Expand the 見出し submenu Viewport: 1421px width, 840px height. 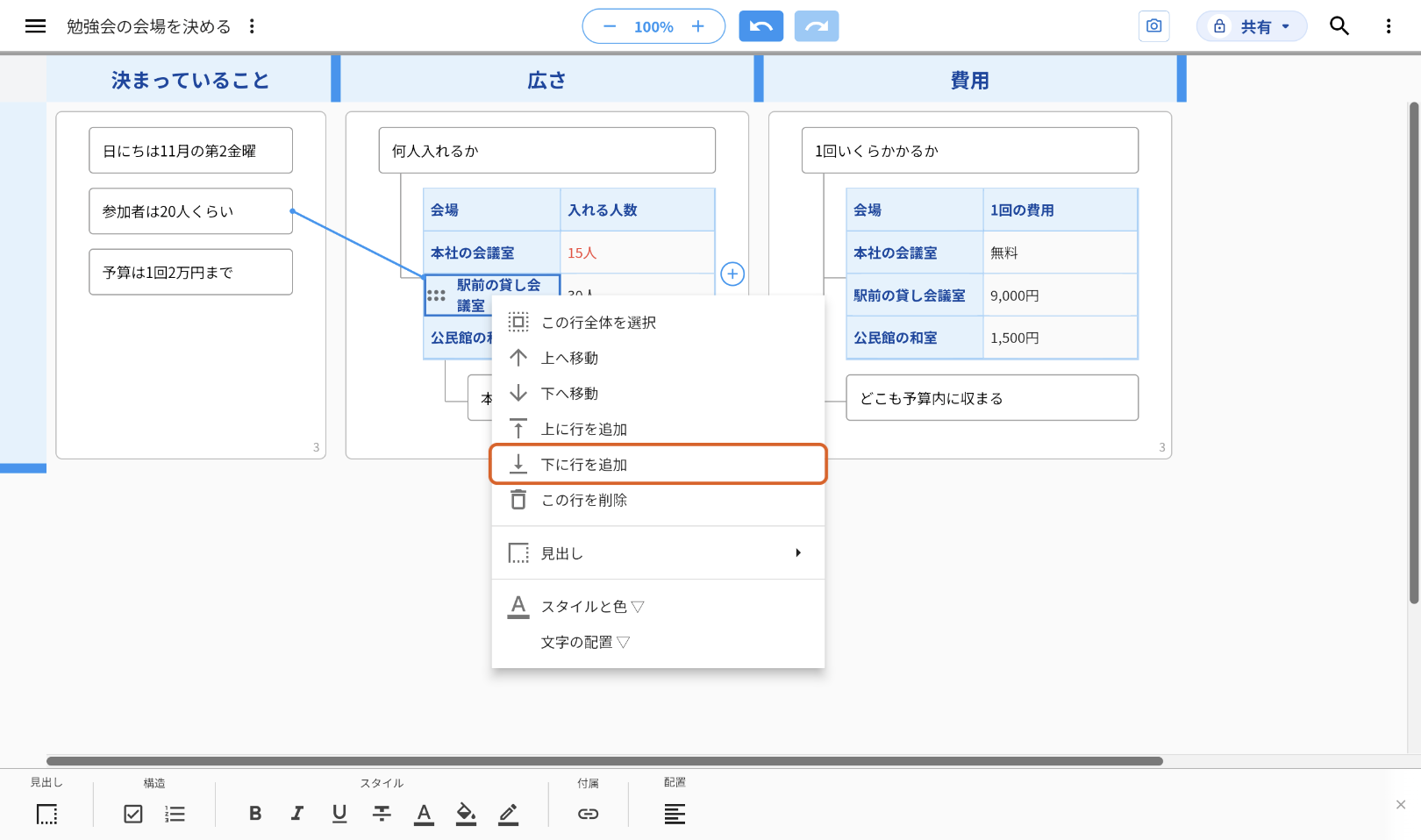(x=658, y=553)
